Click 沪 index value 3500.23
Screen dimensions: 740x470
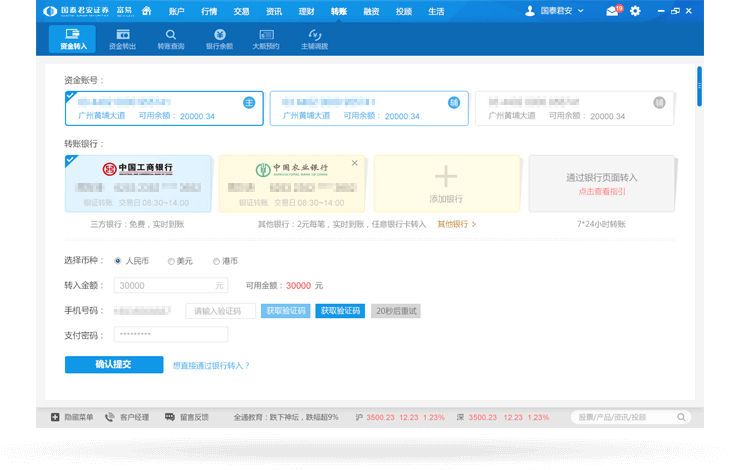point(380,417)
